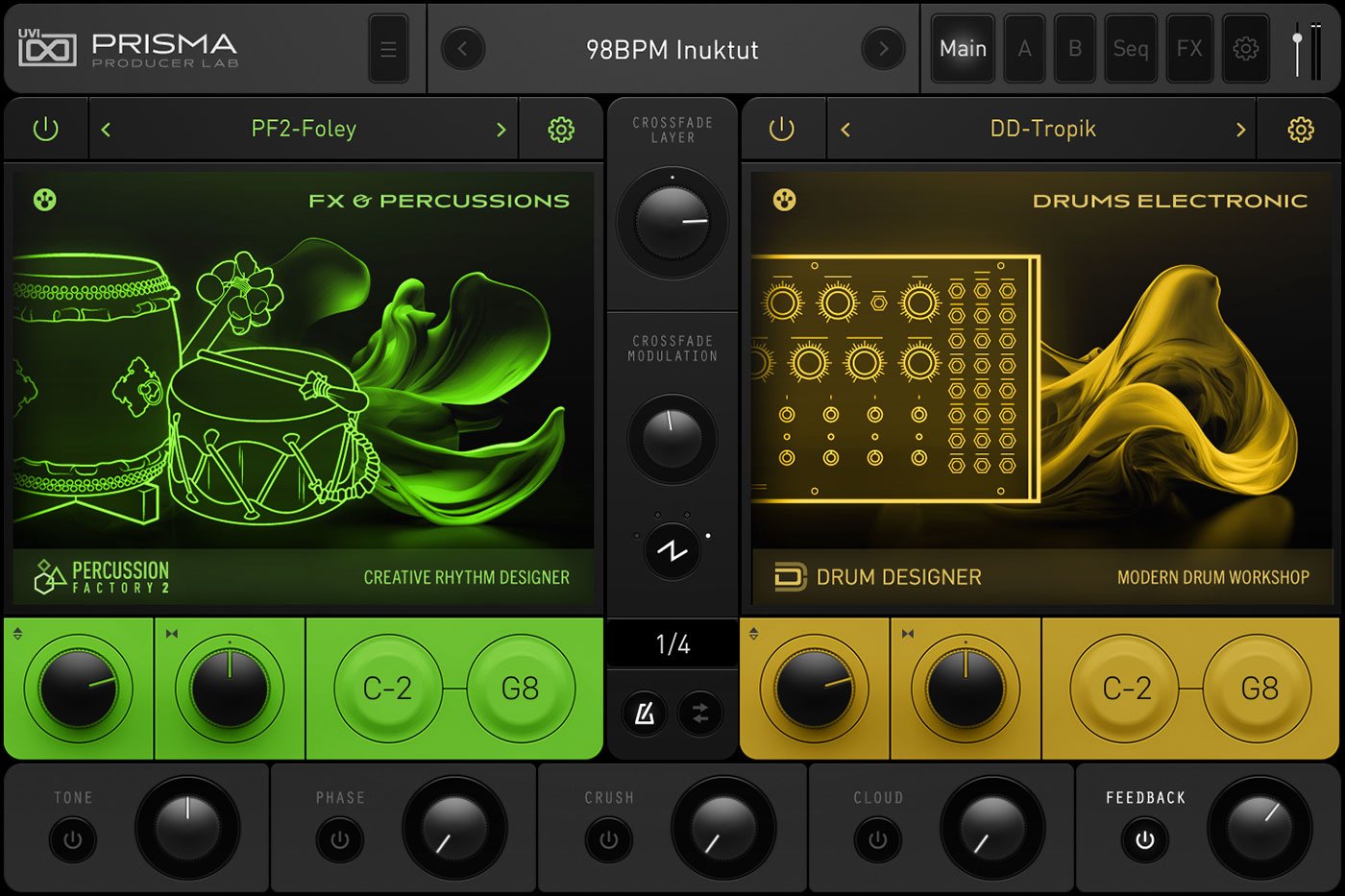Switch to the B tab
The image size is (1345, 896).
[x=1075, y=49]
